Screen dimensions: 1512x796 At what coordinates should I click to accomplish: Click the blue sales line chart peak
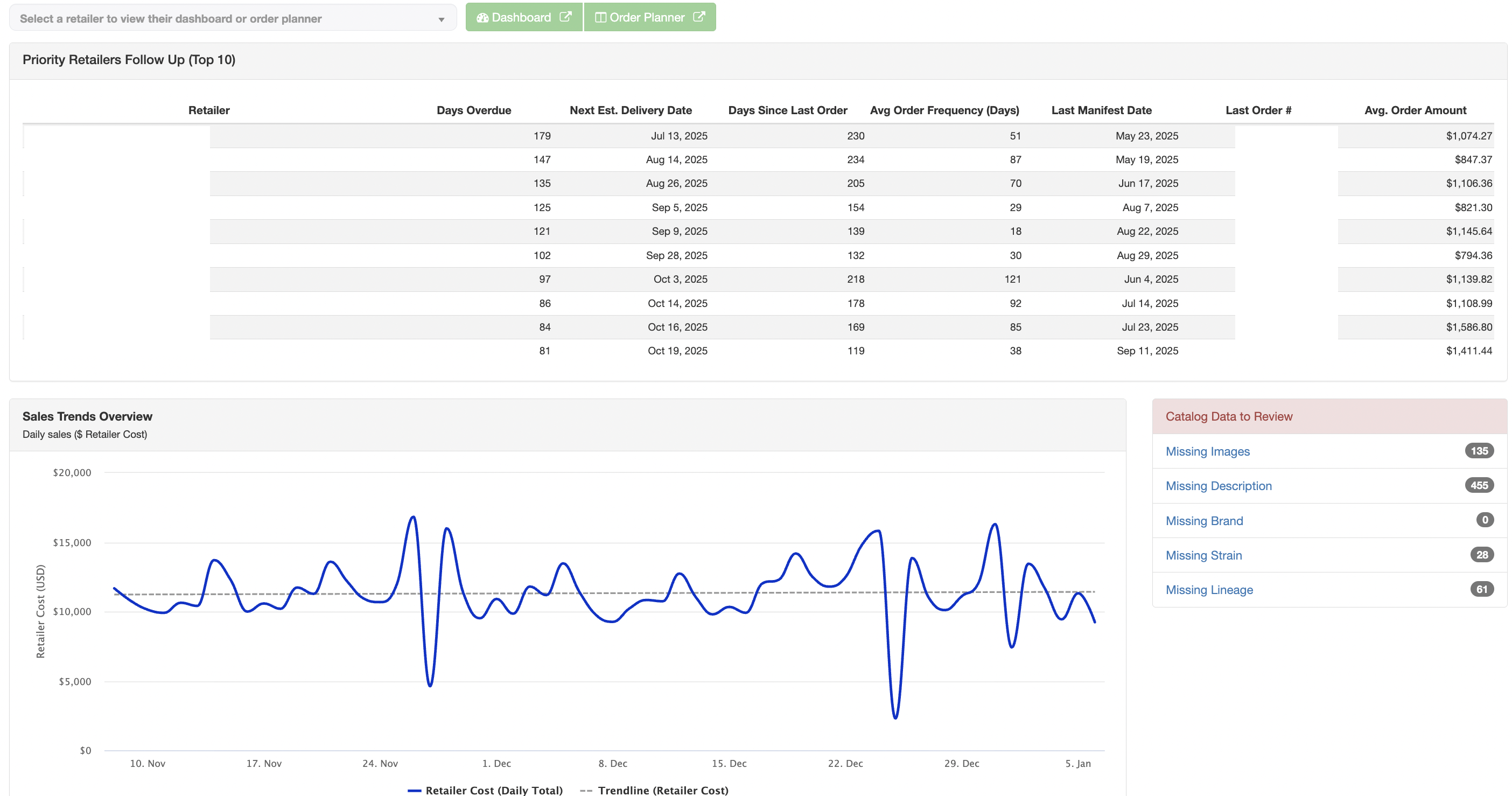[x=413, y=518]
